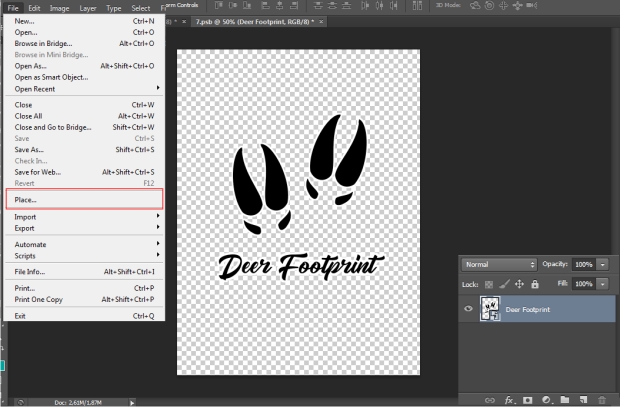
Task: Click the Deer Footprint layer thumbnail
Action: [490, 310]
